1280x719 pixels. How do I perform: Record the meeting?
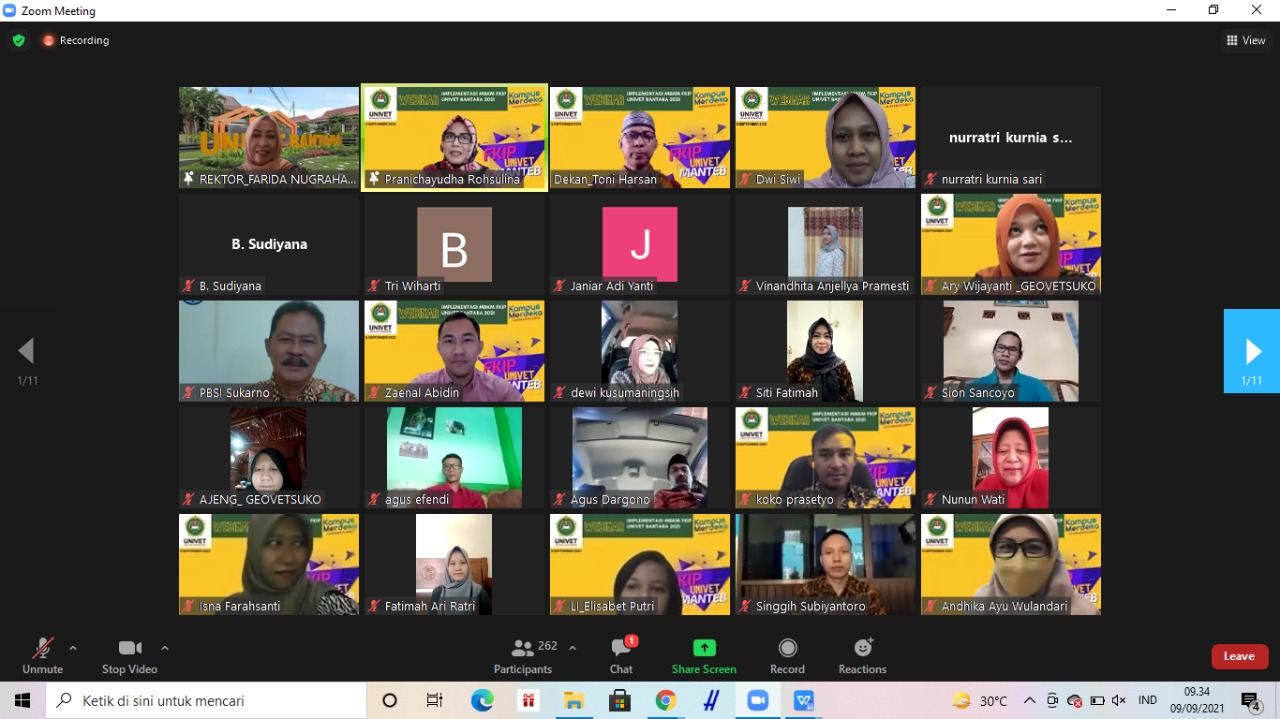787,655
